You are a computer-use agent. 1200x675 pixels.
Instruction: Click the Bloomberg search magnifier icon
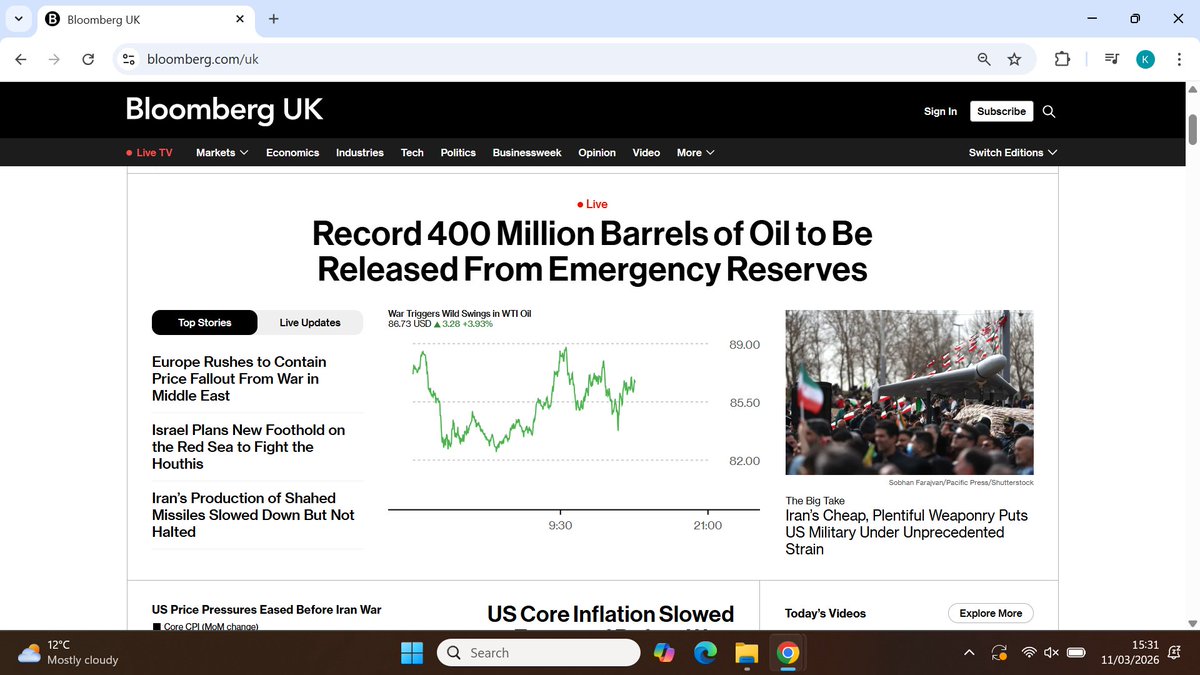pyautogui.click(x=1049, y=112)
